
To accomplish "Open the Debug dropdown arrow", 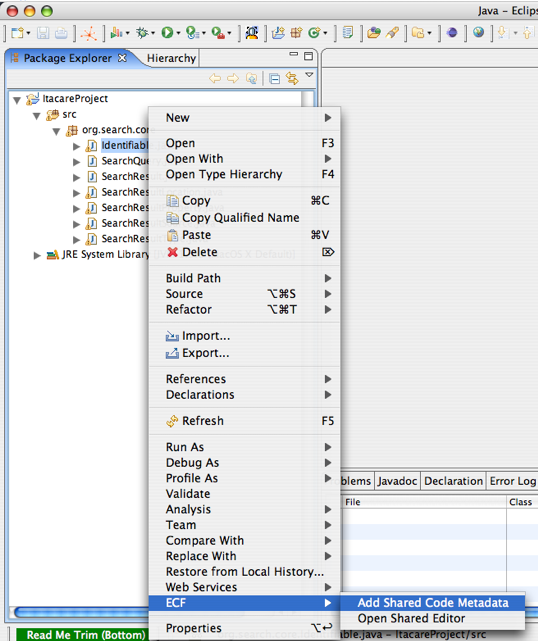I will click(x=153, y=33).
